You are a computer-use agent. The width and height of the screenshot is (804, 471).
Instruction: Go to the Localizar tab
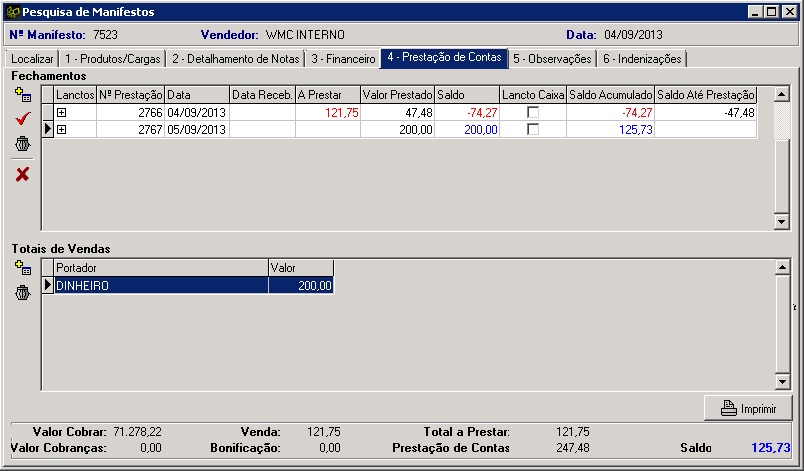point(32,59)
